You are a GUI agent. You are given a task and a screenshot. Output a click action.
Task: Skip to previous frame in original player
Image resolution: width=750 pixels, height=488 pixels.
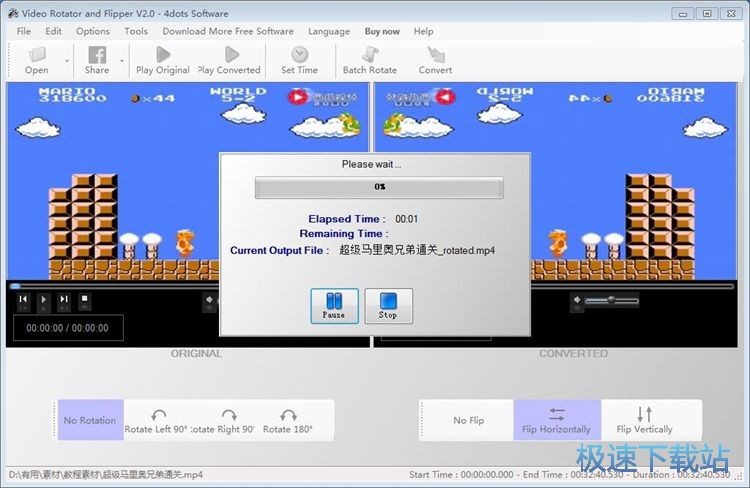(23, 299)
